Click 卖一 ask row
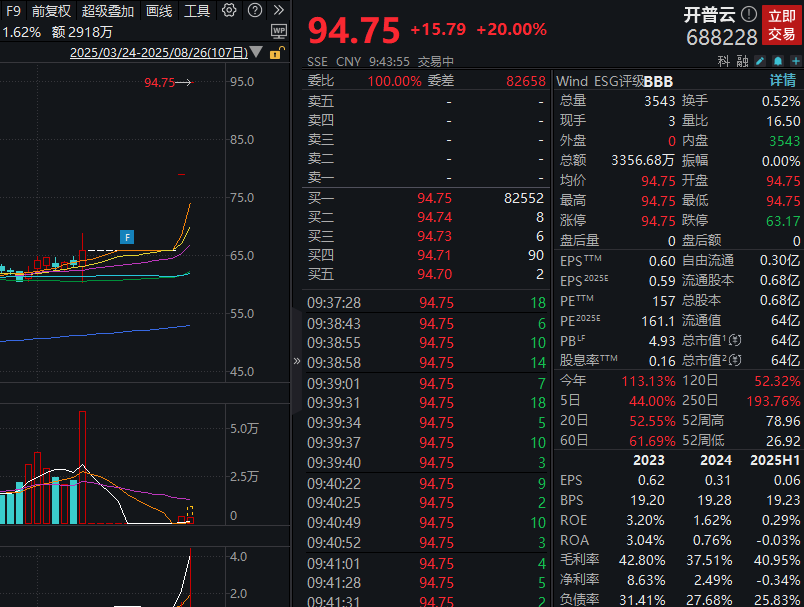 pos(426,178)
